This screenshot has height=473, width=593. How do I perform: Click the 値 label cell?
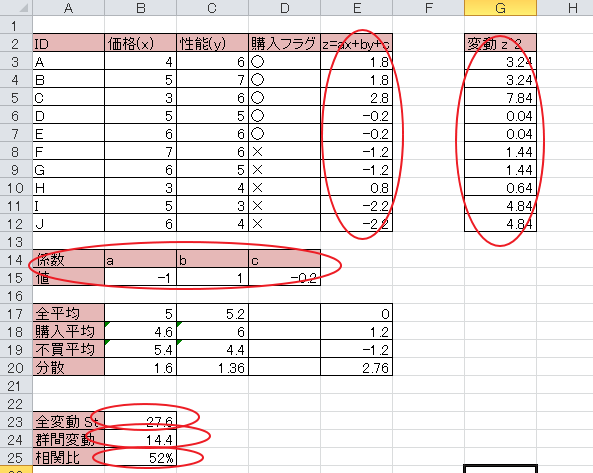pyautogui.click(x=68, y=277)
